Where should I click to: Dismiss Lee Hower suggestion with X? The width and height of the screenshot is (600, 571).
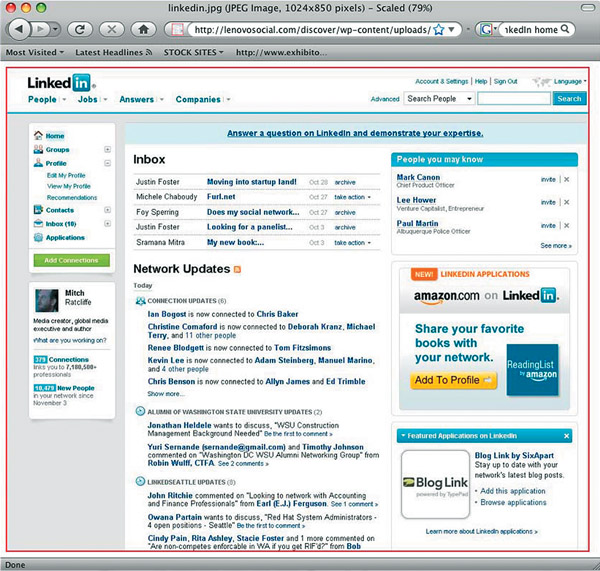pos(567,202)
